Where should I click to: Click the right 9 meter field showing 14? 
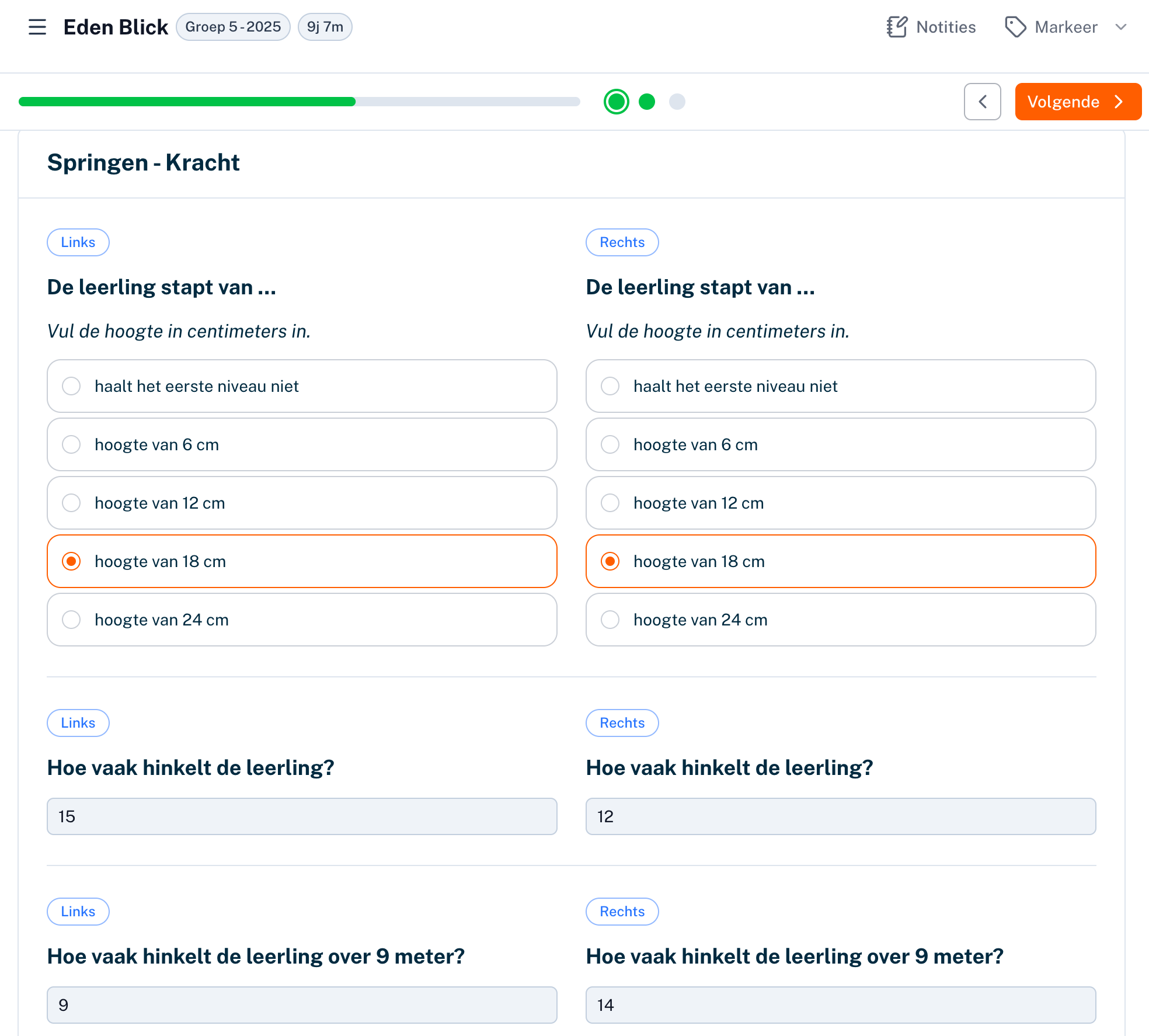[x=841, y=1005]
